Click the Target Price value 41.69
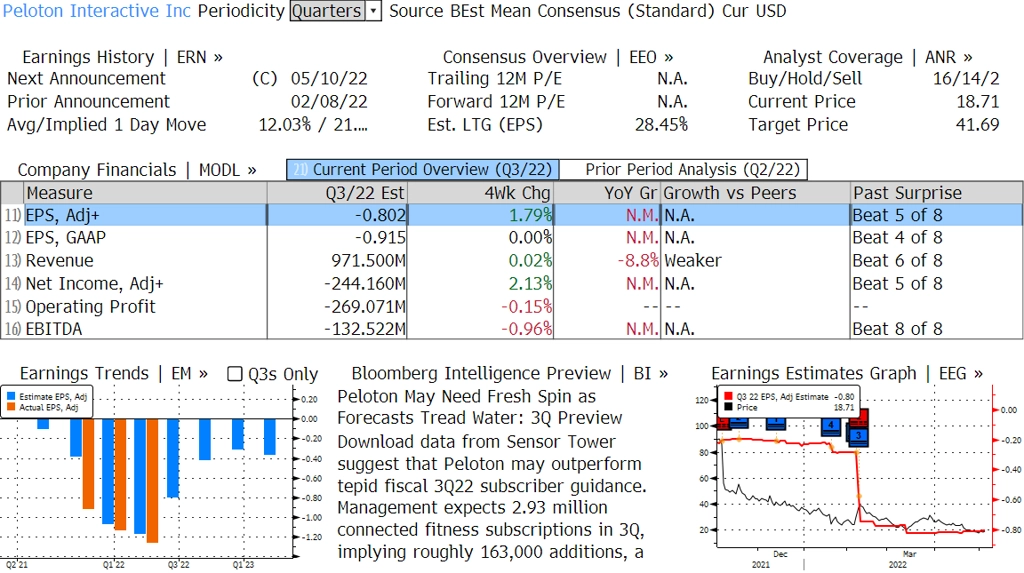This screenshot has width=1024, height=573. pyautogui.click(x=978, y=125)
